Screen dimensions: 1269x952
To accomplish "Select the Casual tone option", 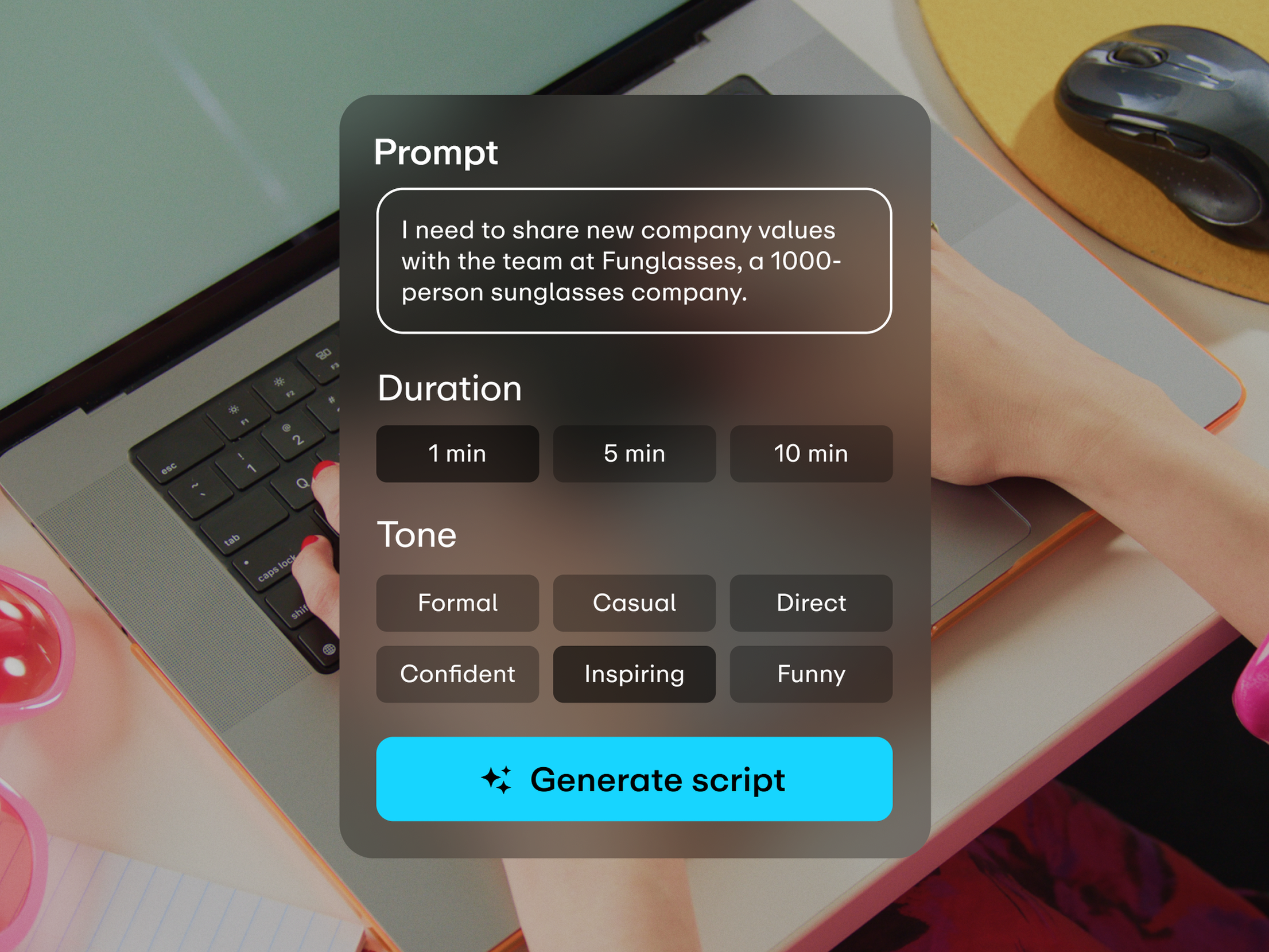I will [x=634, y=601].
